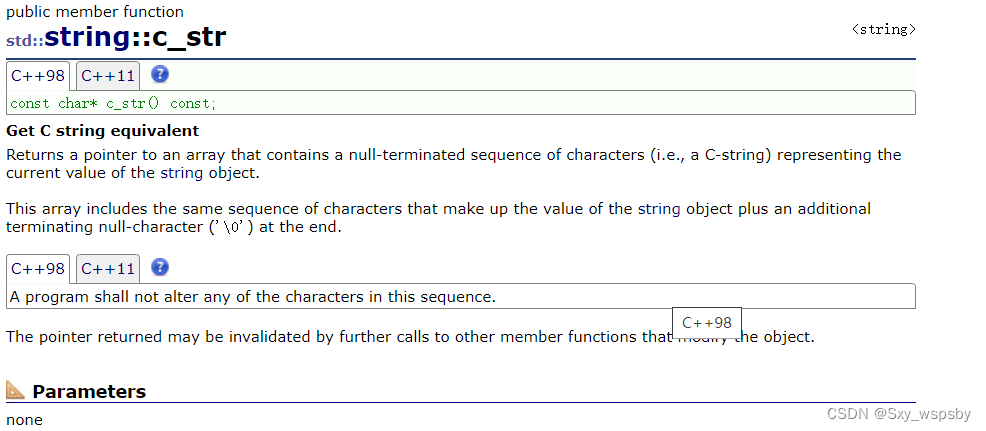Click the help icon above the alter-characters note
The width and height of the screenshot is (986, 431).
[x=159, y=268]
